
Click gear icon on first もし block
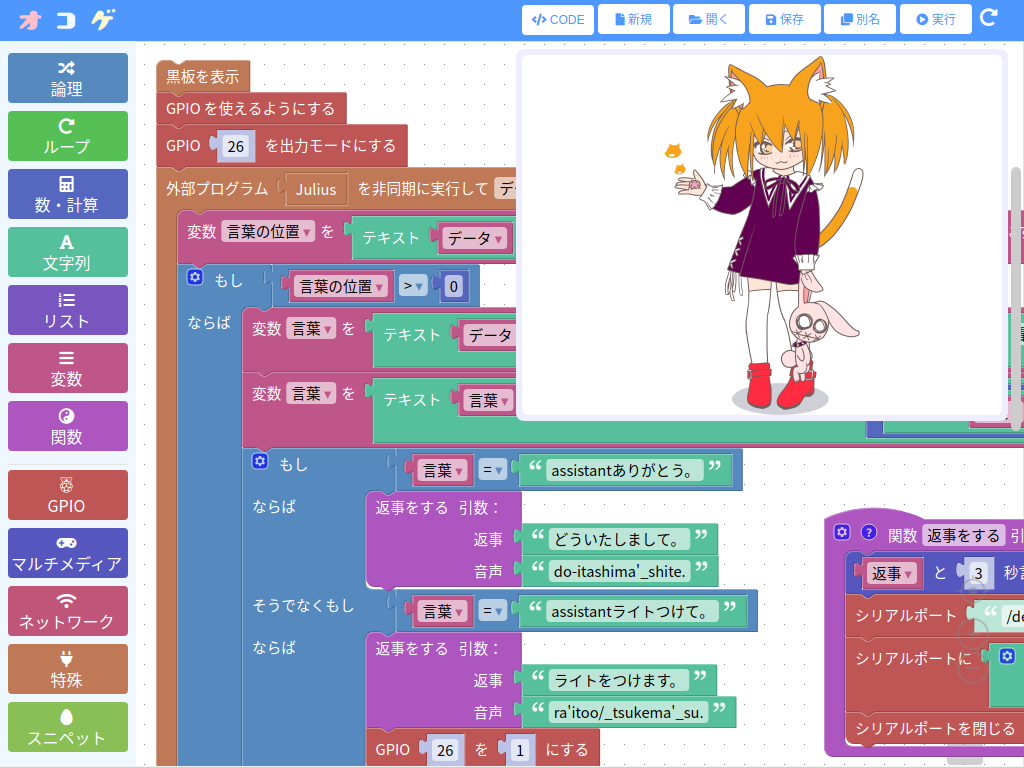click(x=195, y=277)
